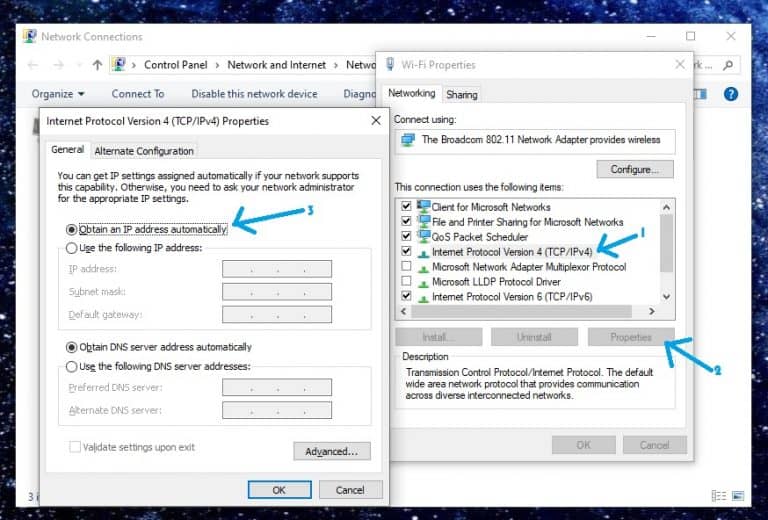Screen dimensions: 768x520
Task: Click Properties button in Wi-Fi Properties
Action: (x=630, y=337)
